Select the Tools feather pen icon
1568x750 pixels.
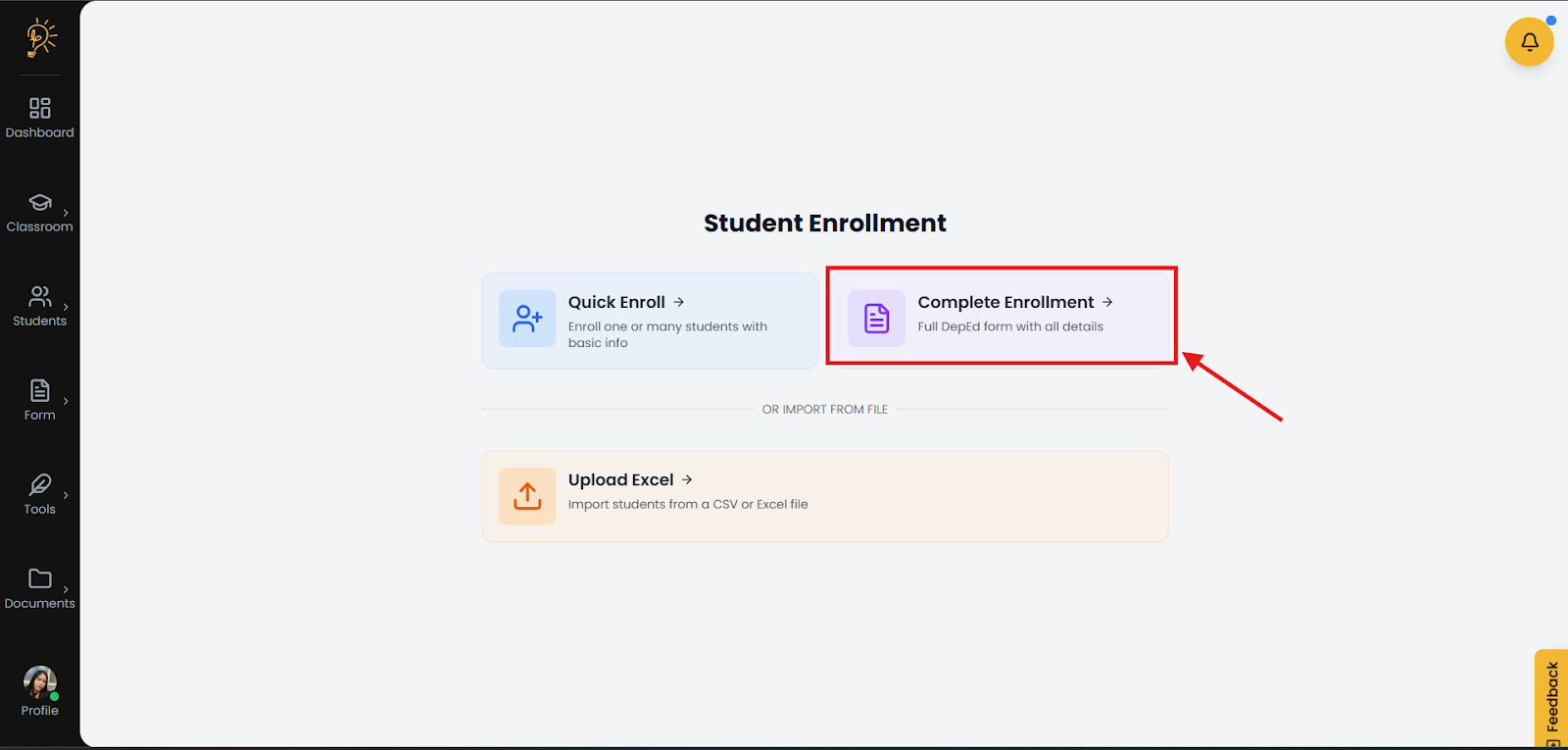pos(40,484)
